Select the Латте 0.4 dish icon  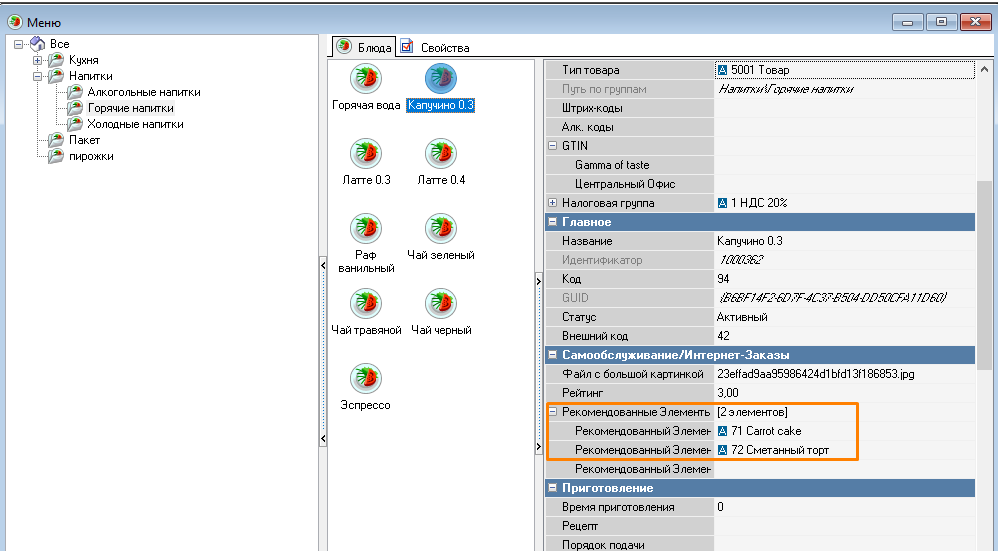(441, 154)
